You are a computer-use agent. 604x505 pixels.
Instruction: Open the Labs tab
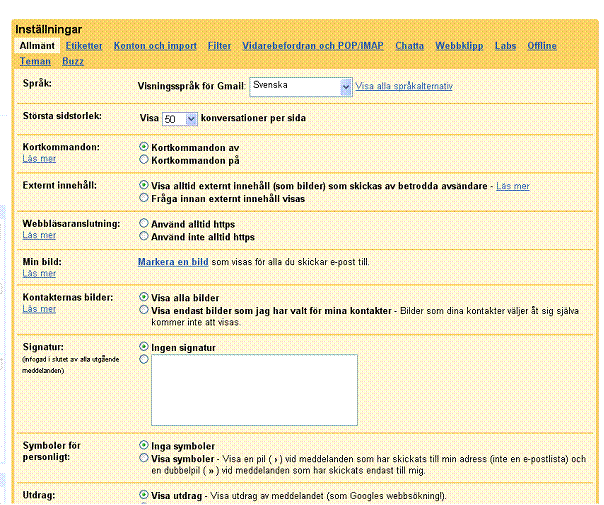[x=505, y=46]
